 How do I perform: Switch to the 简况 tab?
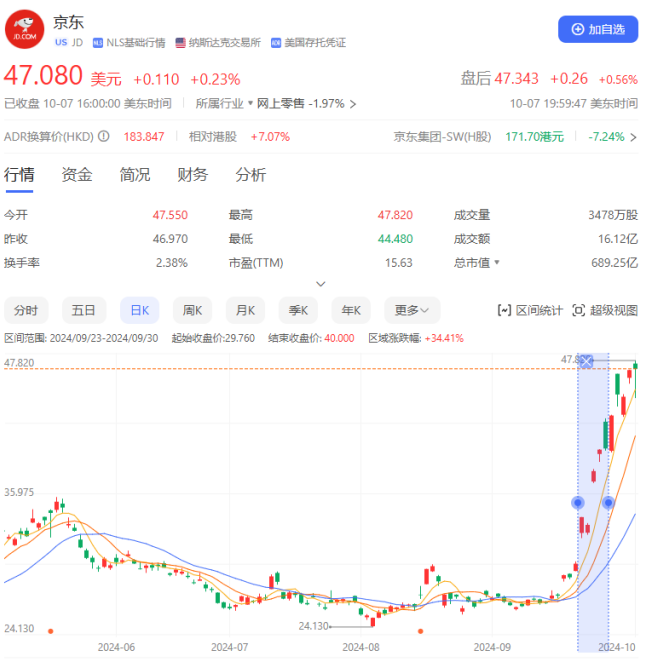coord(134,175)
